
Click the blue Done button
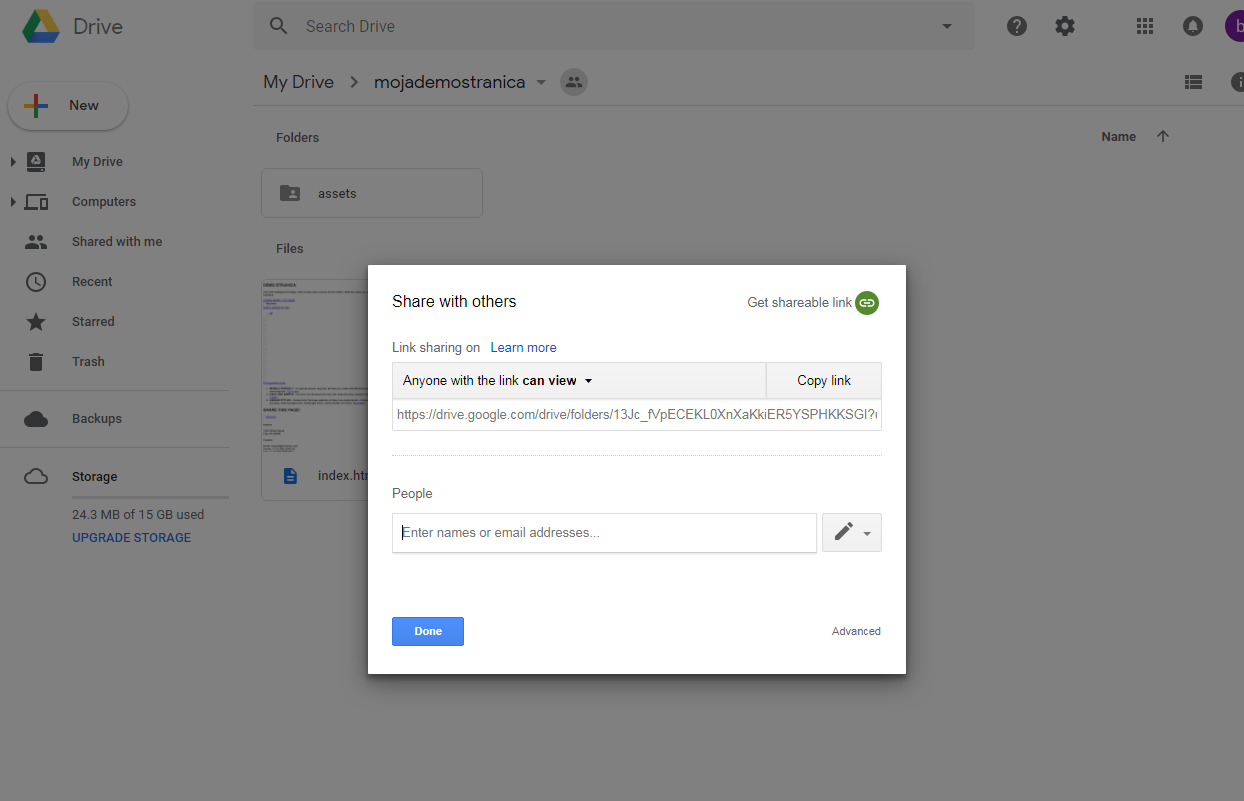click(x=428, y=631)
